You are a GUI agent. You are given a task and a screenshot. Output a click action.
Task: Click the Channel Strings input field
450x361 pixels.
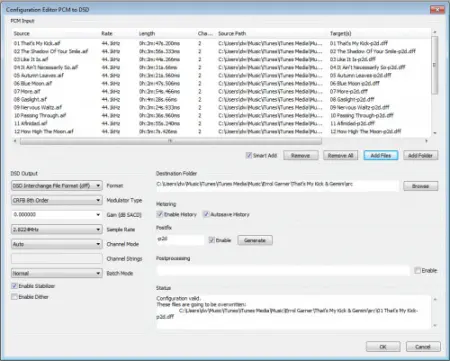57,259
